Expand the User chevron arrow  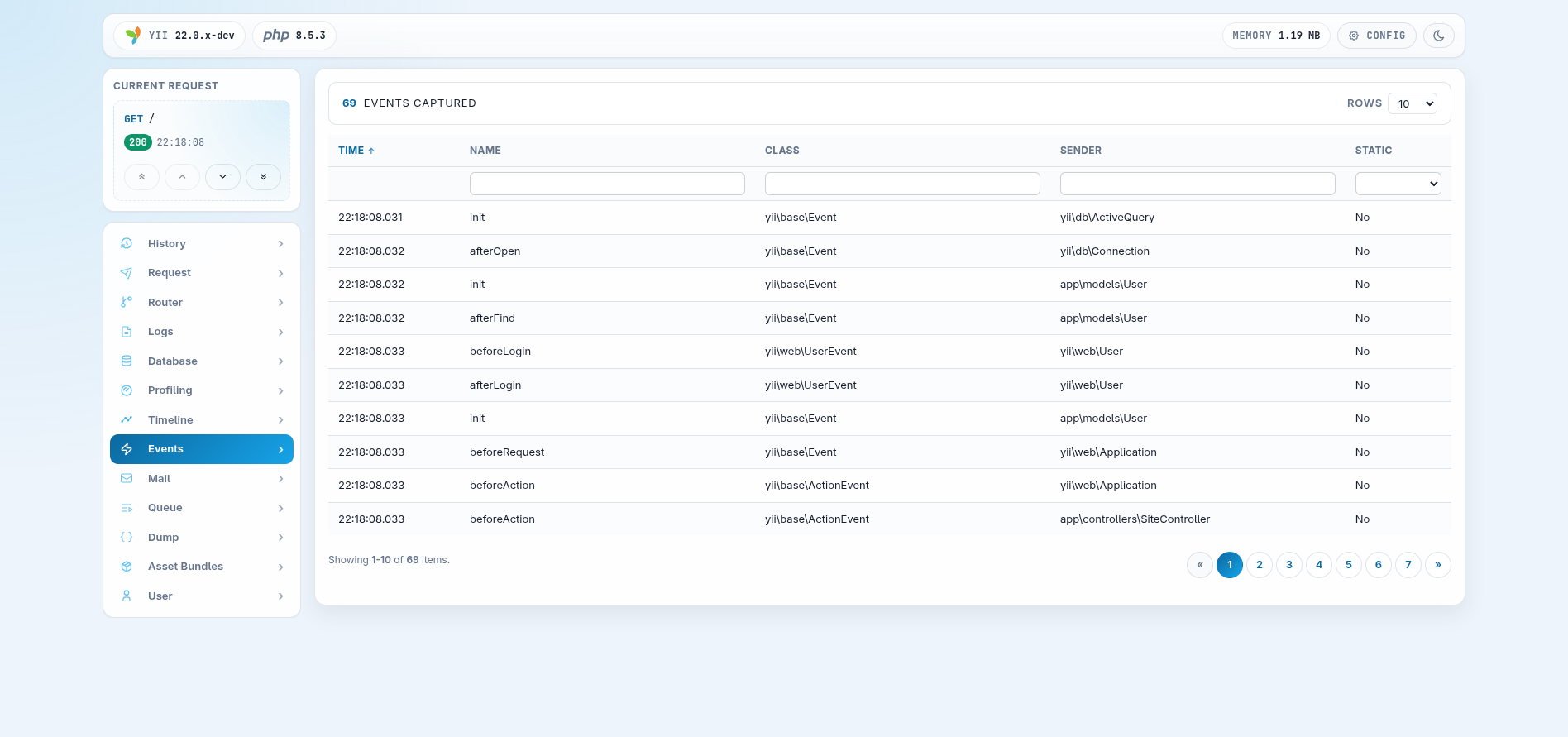click(x=281, y=596)
